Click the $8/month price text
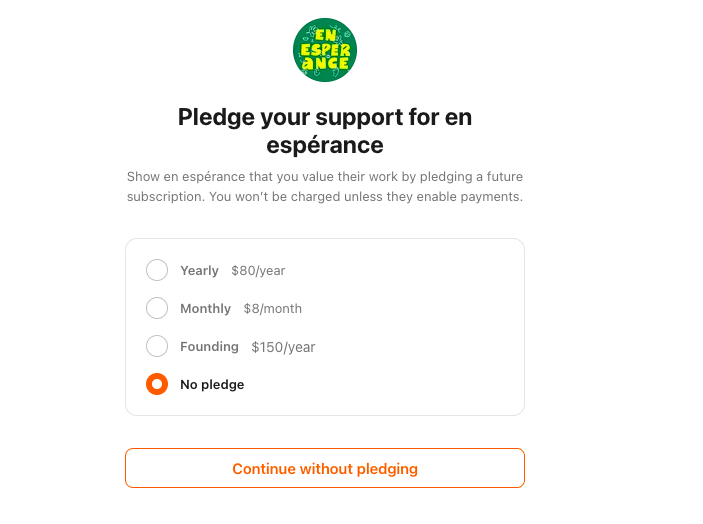Image resolution: width=703 pixels, height=524 pixels. [x=273, y=309]
